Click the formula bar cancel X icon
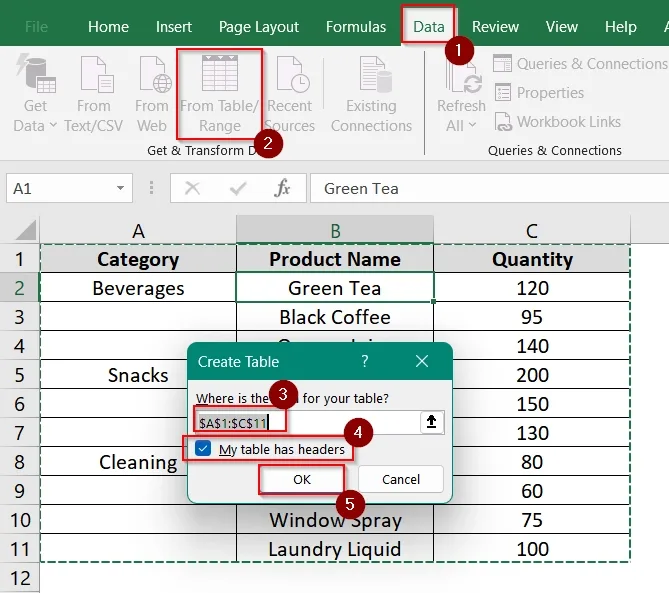This screenshot has height=593, width=669. click(192, 188)
